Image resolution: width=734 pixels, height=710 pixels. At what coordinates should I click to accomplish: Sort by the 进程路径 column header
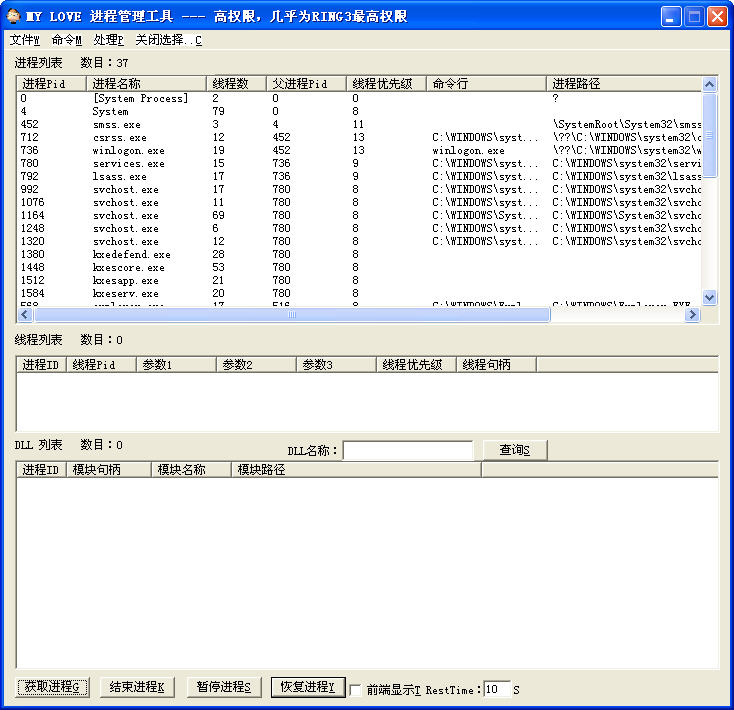(624, 84)
